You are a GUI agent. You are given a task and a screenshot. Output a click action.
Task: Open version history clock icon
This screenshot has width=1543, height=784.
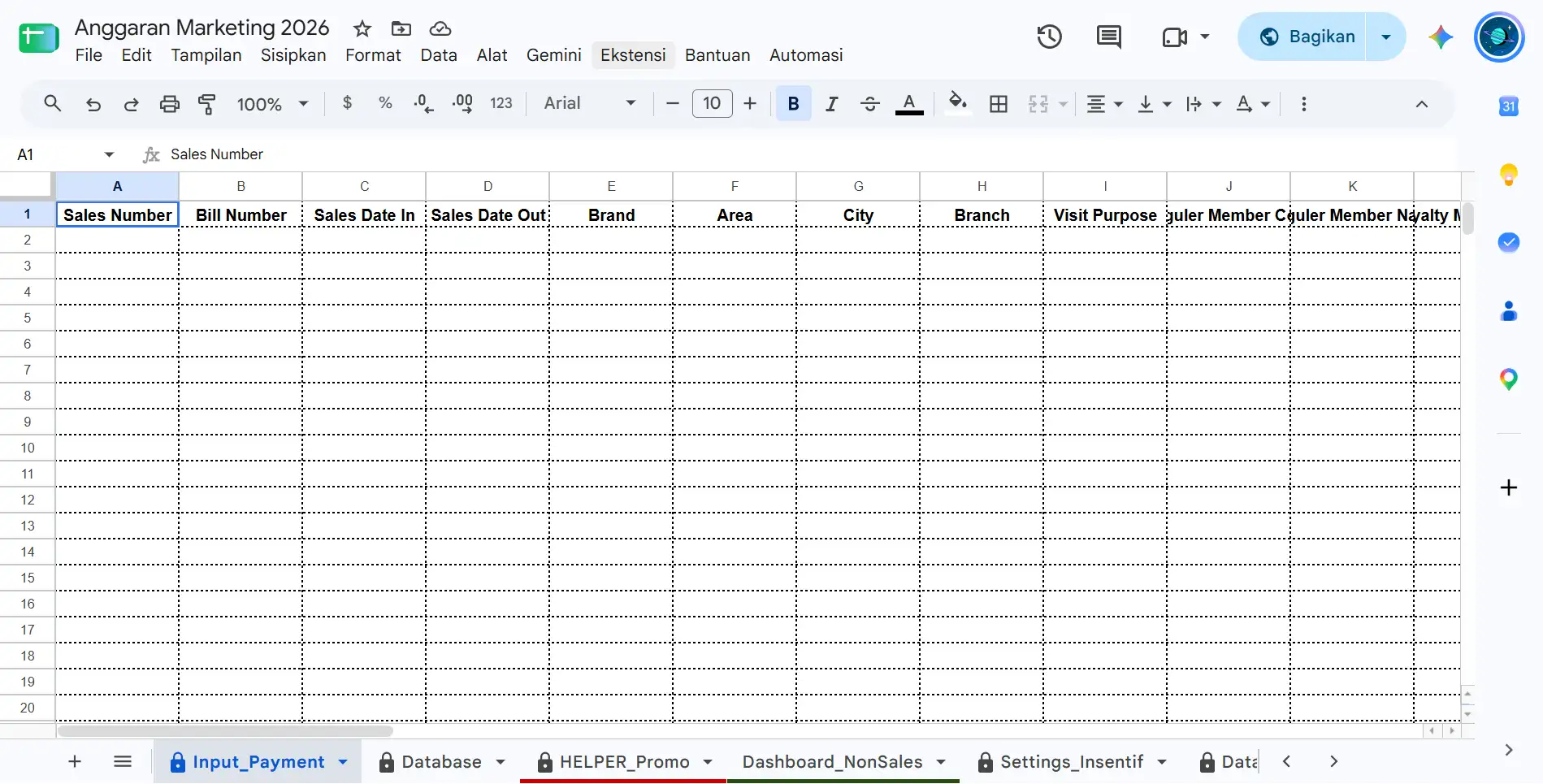[x=1049, y=37]
